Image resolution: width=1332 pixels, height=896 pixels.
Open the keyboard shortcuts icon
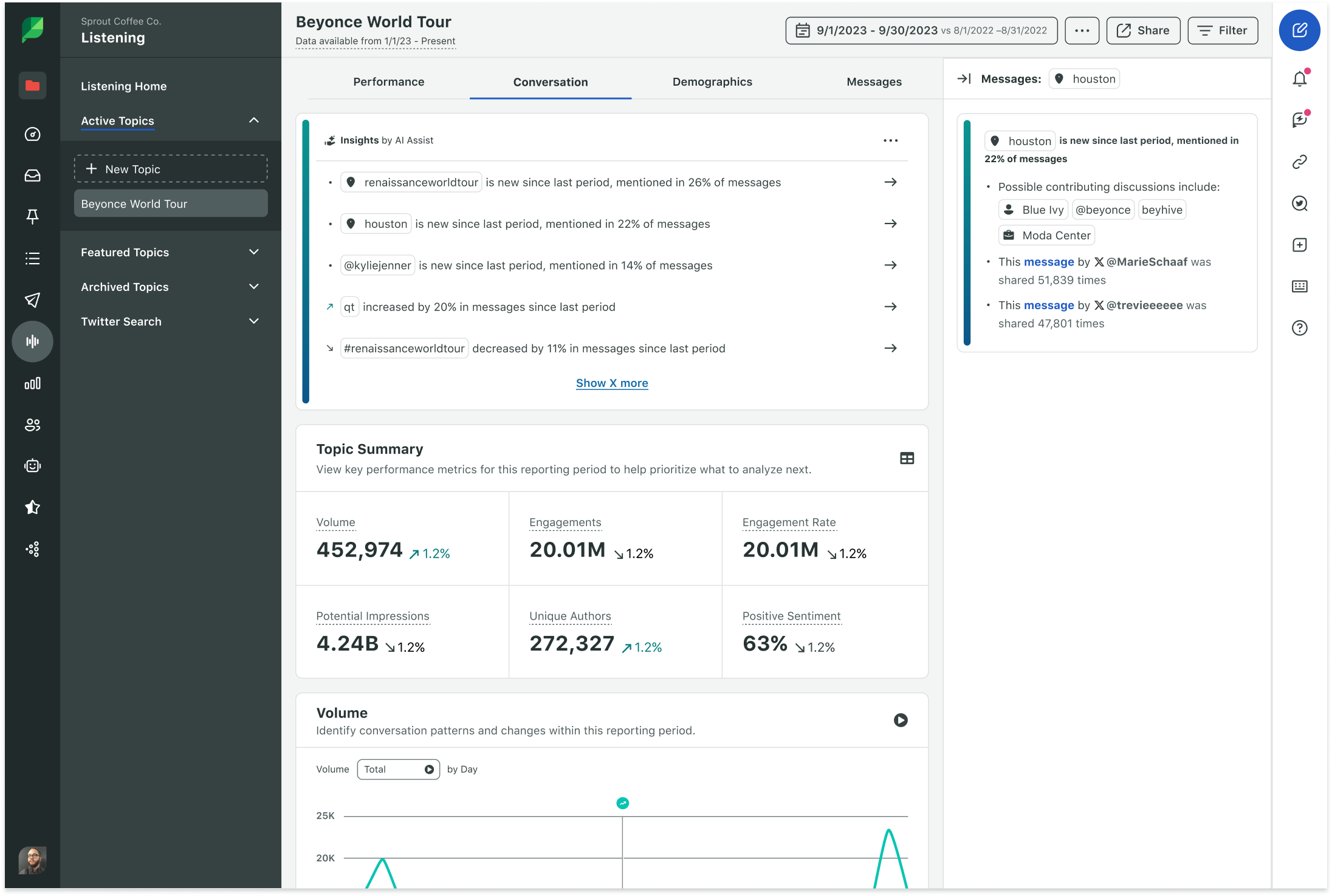click(1300, 286)
